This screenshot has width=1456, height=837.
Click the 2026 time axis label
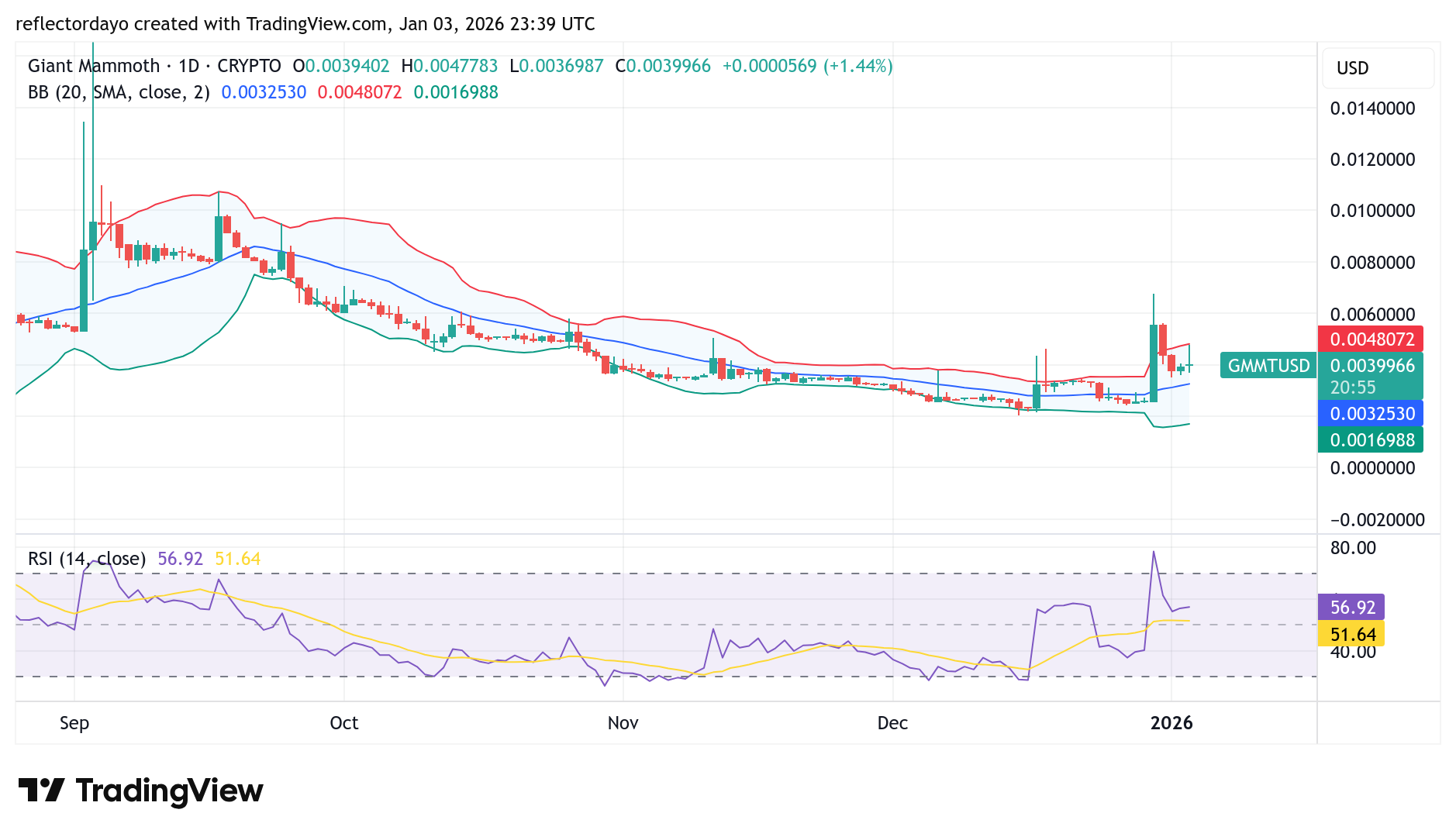pyautogui.click(x=1171, y=723)
